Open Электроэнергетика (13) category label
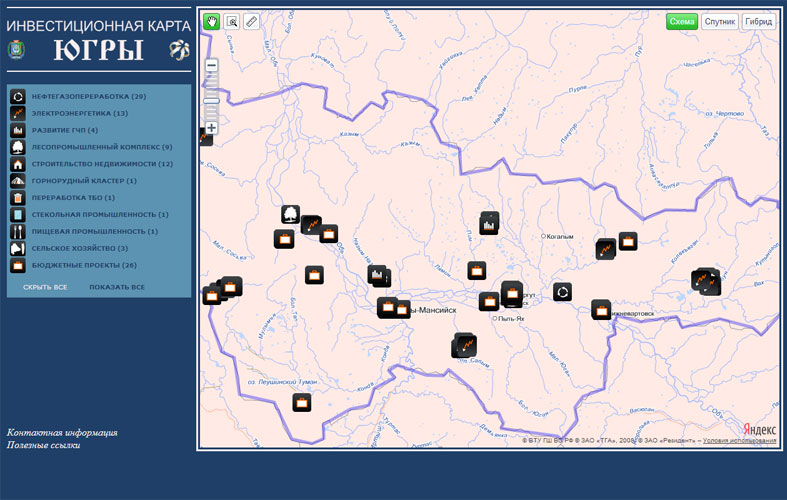 click(80, 113)
